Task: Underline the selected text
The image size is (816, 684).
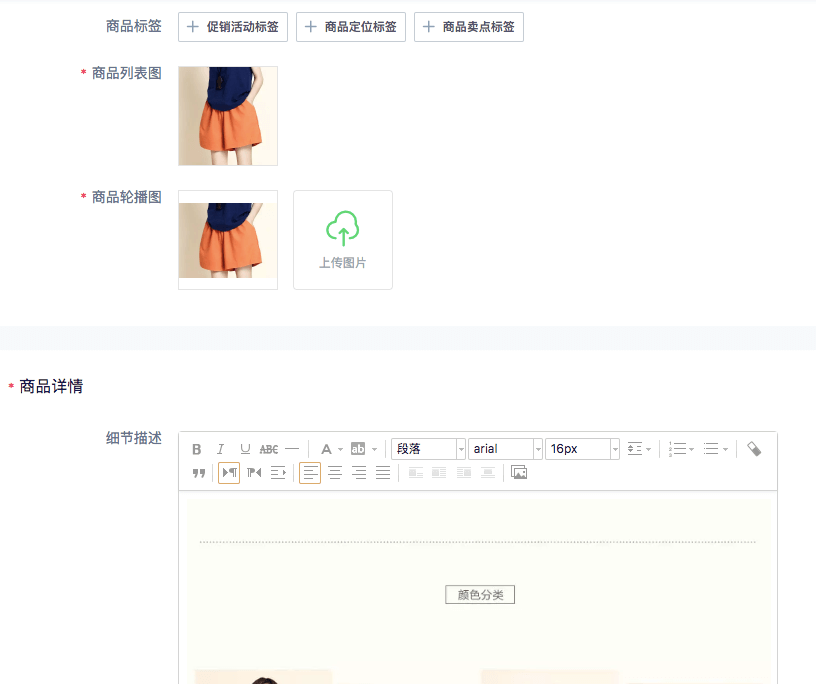Action: [x=245, y=449]
